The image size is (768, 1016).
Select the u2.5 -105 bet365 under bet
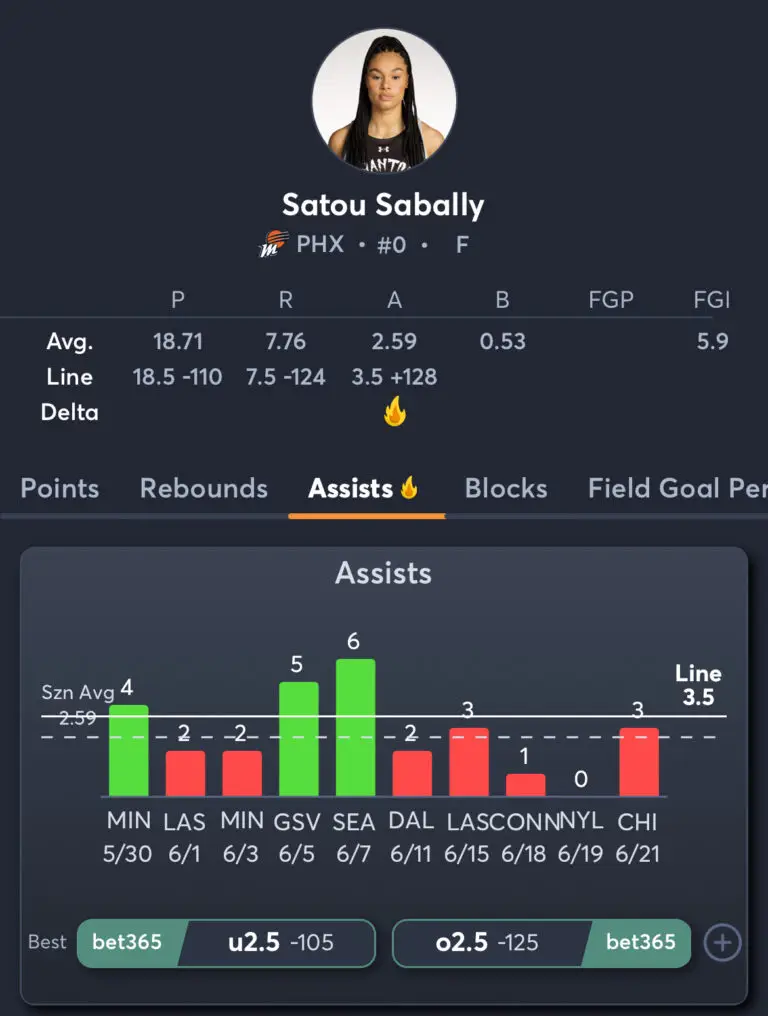(226, 943)
